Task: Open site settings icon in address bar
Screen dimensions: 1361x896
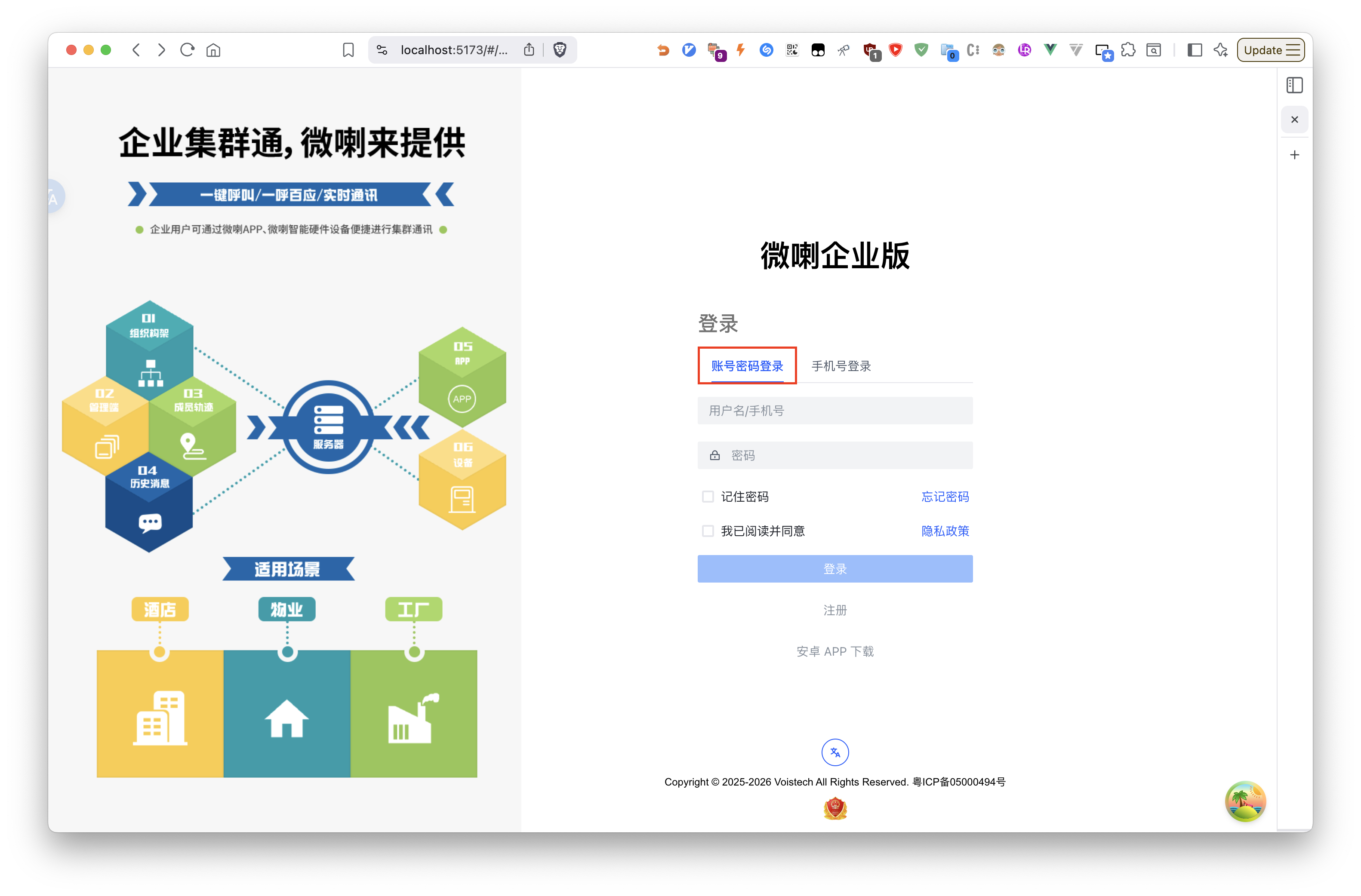Action: click(x=382, y=50)
